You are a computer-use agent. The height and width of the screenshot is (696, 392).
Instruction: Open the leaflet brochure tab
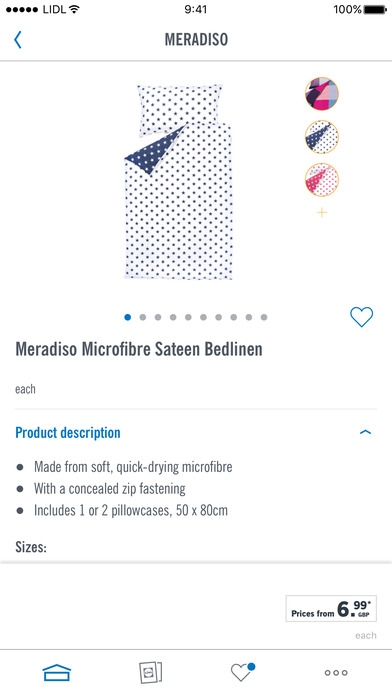[x=150, y=672]
